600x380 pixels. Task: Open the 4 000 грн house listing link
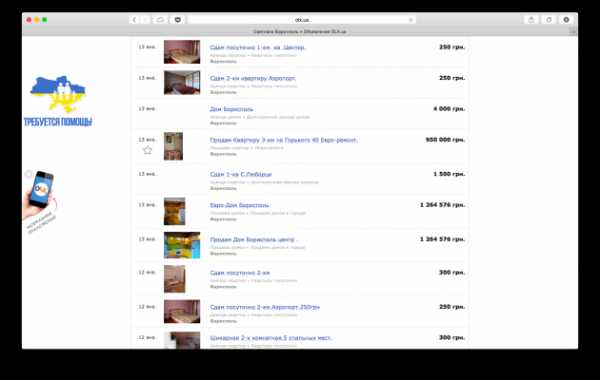(232, 109)
